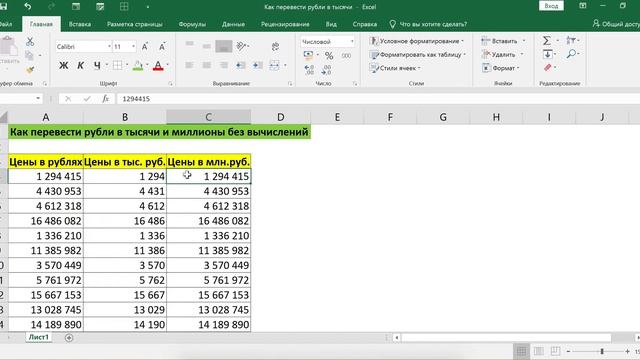
Task: Open Стили ячеек menu
Action: click(x=395, y=68)
